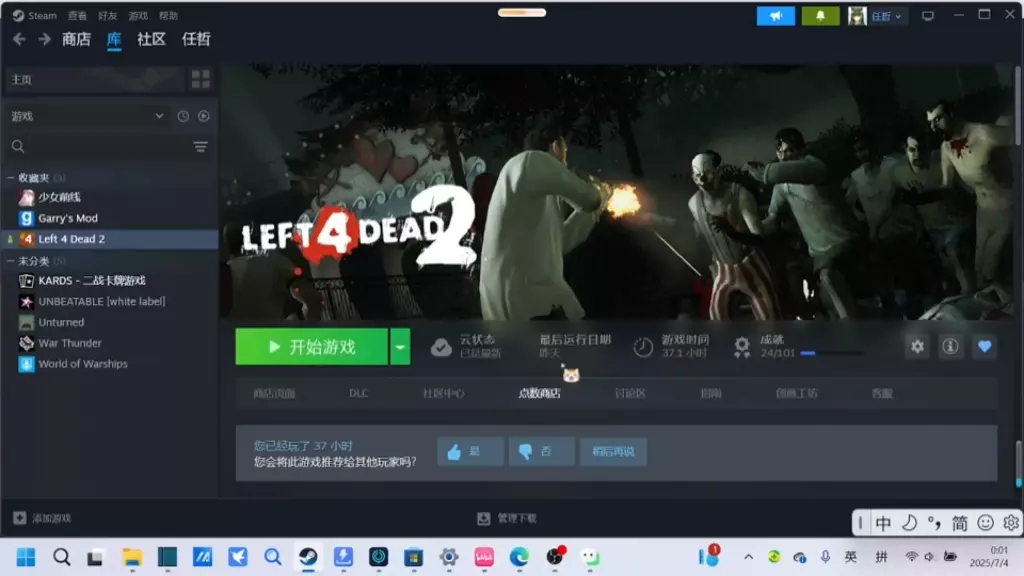Toggle the library grid view icon
Viewport: 1024px width, 576px height.
coord(200,80)
